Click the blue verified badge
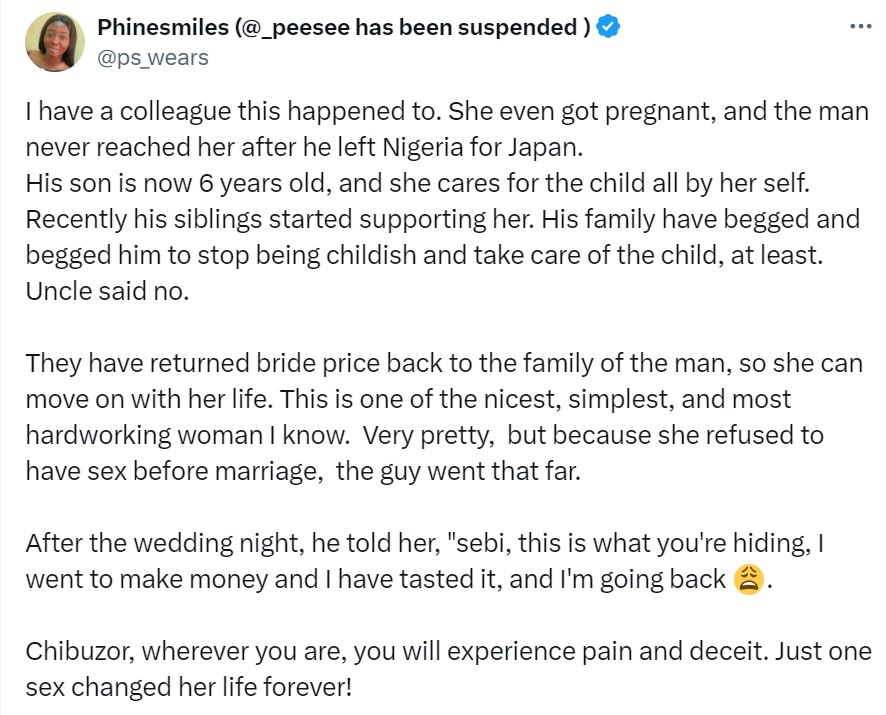Viewport: 886px width, 715px height. (x=608, y=28)
